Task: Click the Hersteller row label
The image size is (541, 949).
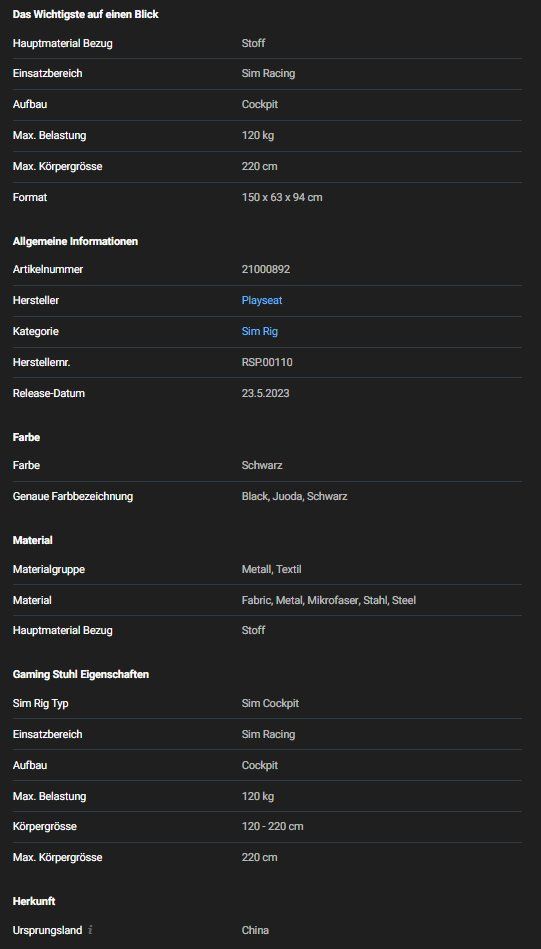Action: pyautogui.click(x=36, y=300)
